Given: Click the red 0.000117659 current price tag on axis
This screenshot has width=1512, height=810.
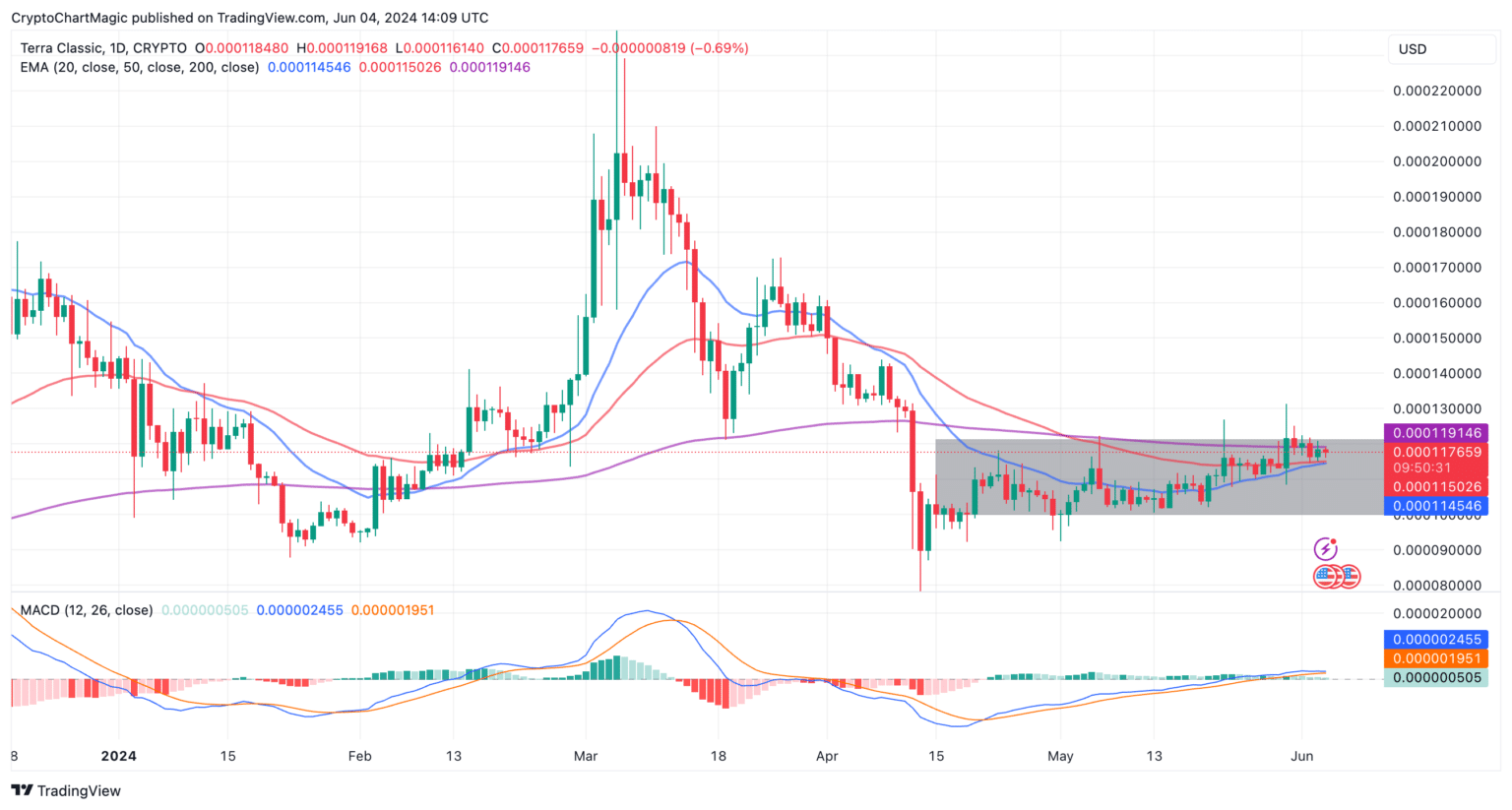Looking at the screenshot, I should [1436, 452].
